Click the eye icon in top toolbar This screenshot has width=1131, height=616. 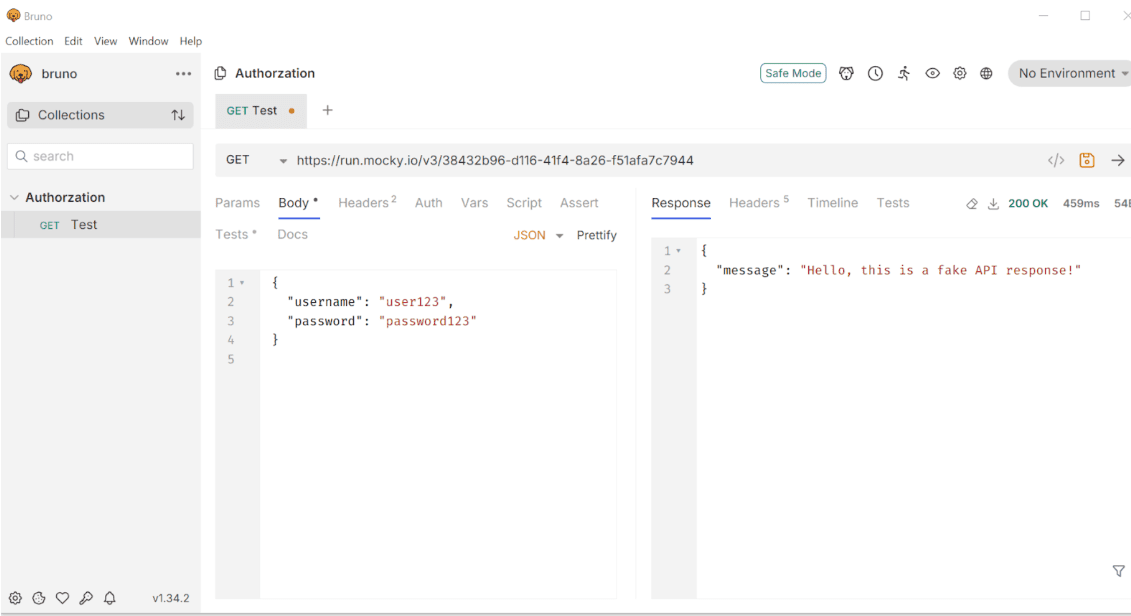[x=933, y=74]
